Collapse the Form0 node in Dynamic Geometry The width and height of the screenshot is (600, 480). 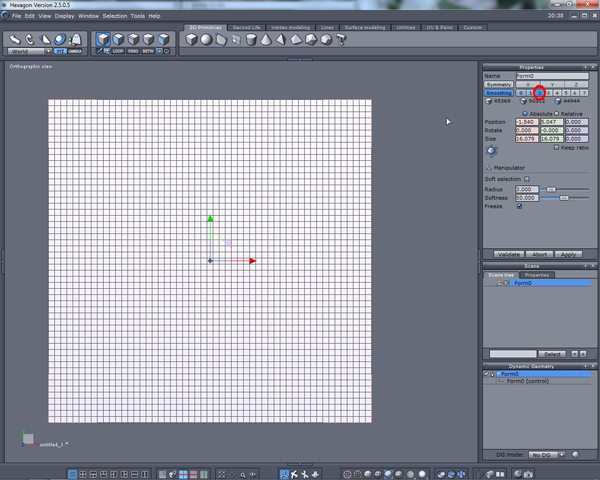tap(499, 374)
